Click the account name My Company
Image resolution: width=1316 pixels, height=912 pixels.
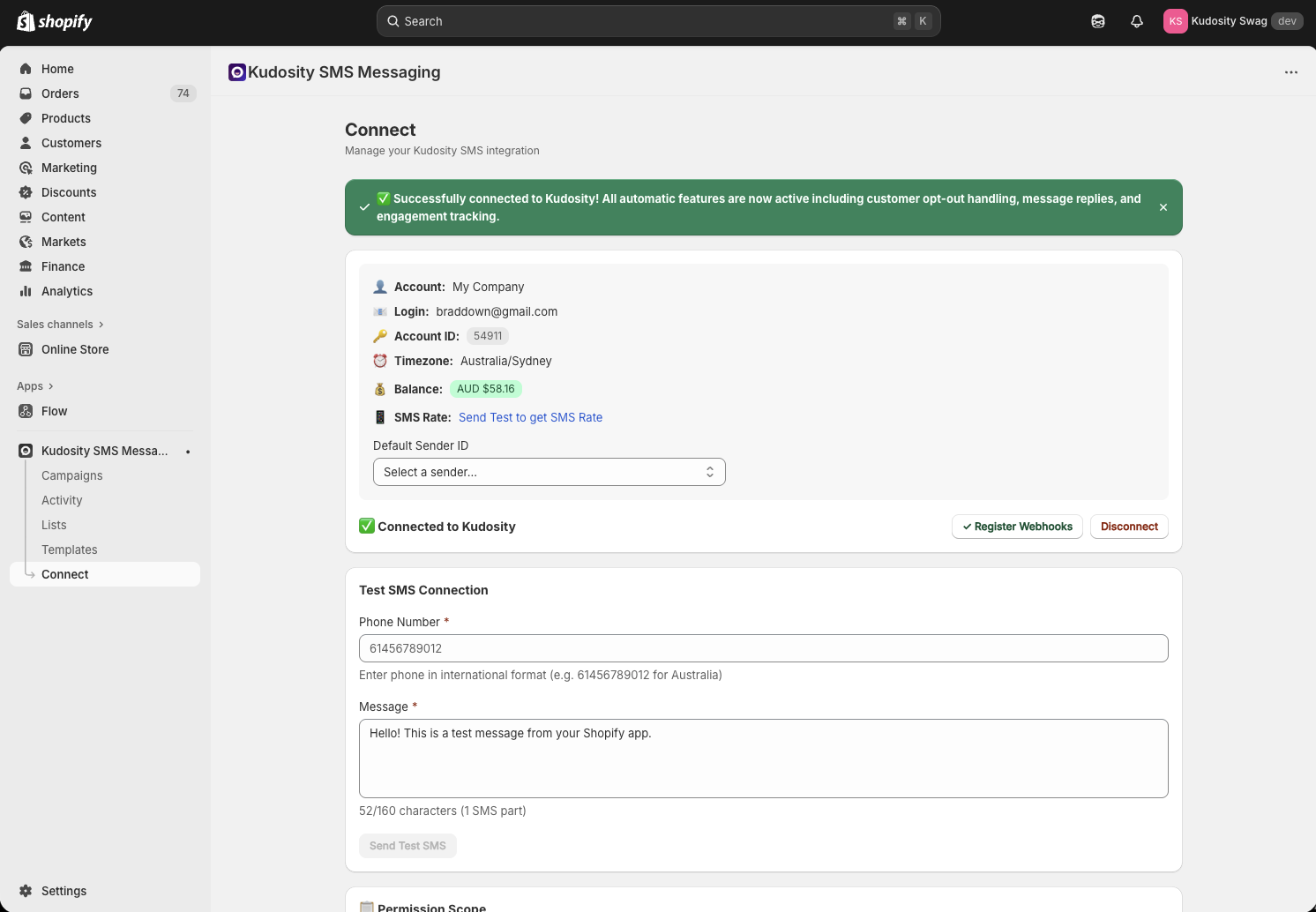[489, 287]
